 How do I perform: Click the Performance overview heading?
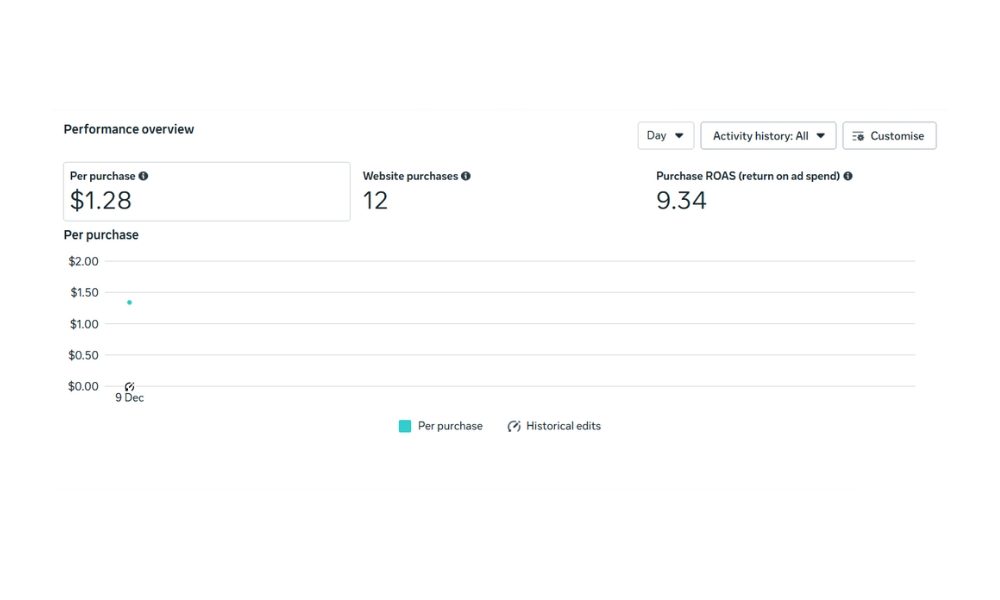click(x=129, y=129)
